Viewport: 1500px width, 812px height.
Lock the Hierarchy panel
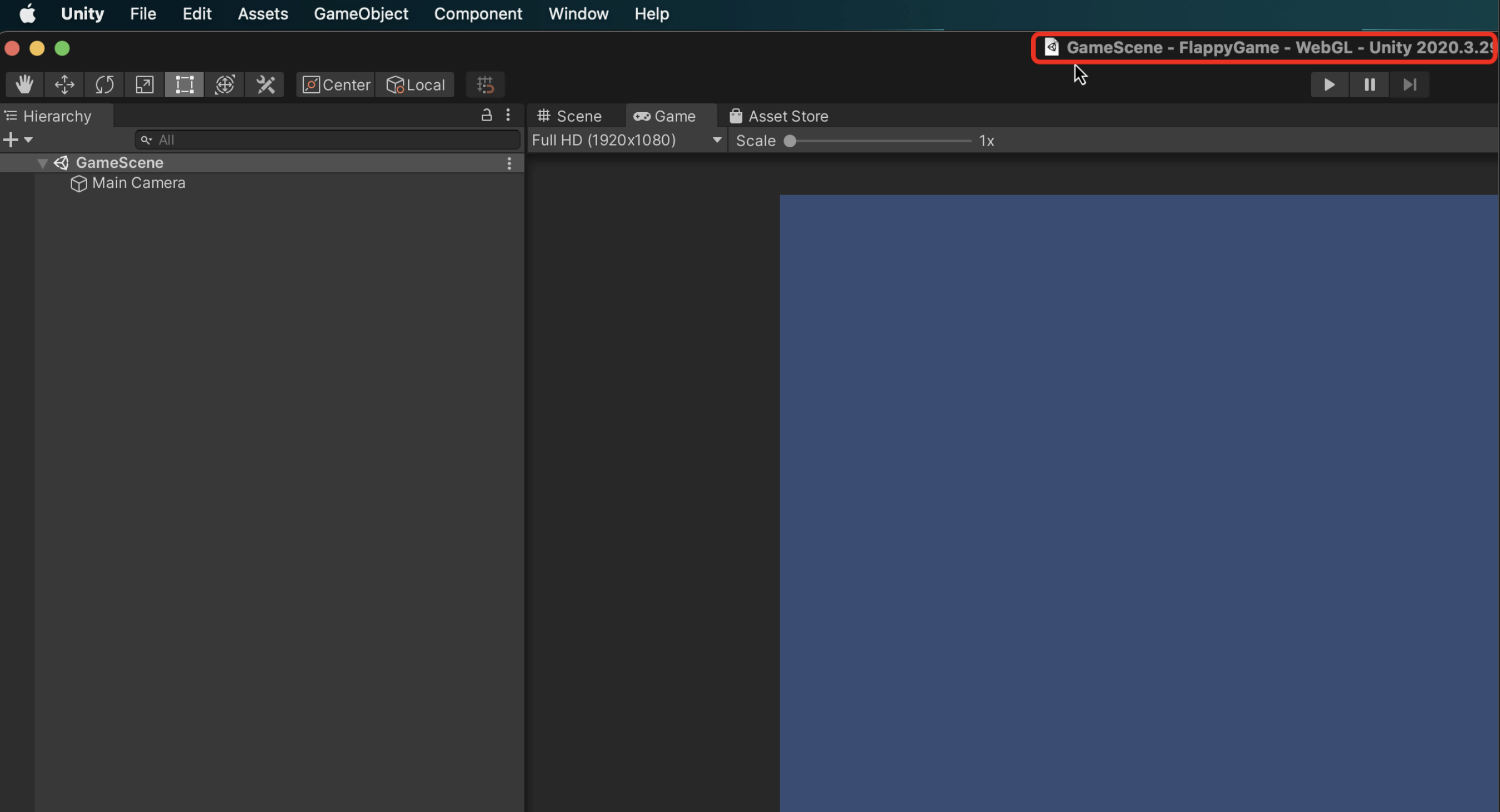[x=487, y=115]
